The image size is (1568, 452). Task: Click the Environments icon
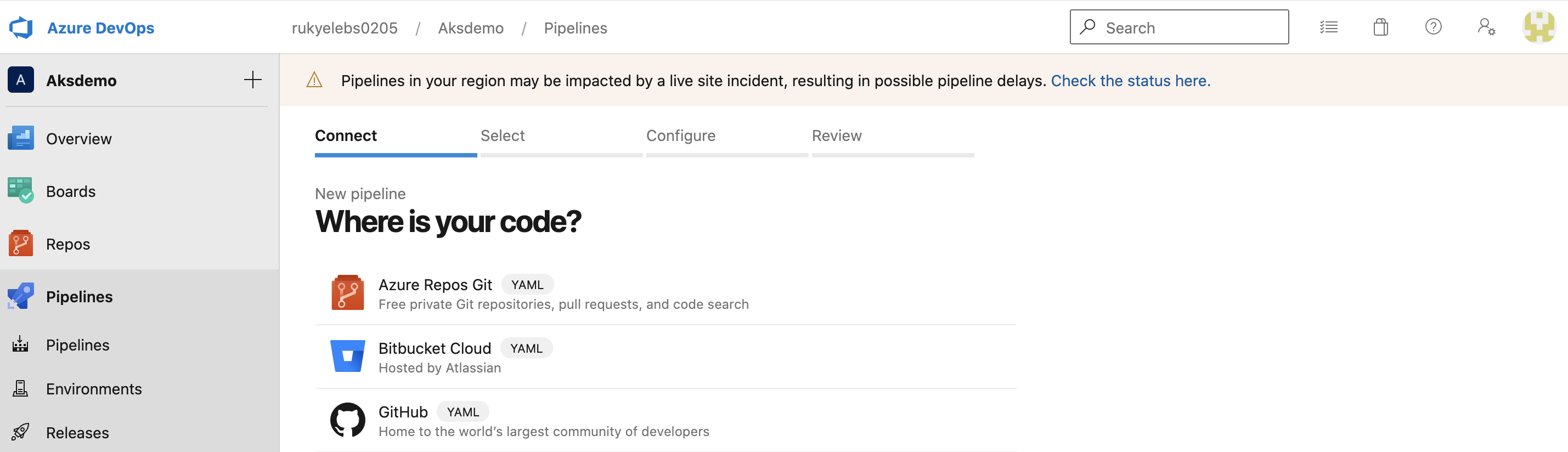coord(20,388)
